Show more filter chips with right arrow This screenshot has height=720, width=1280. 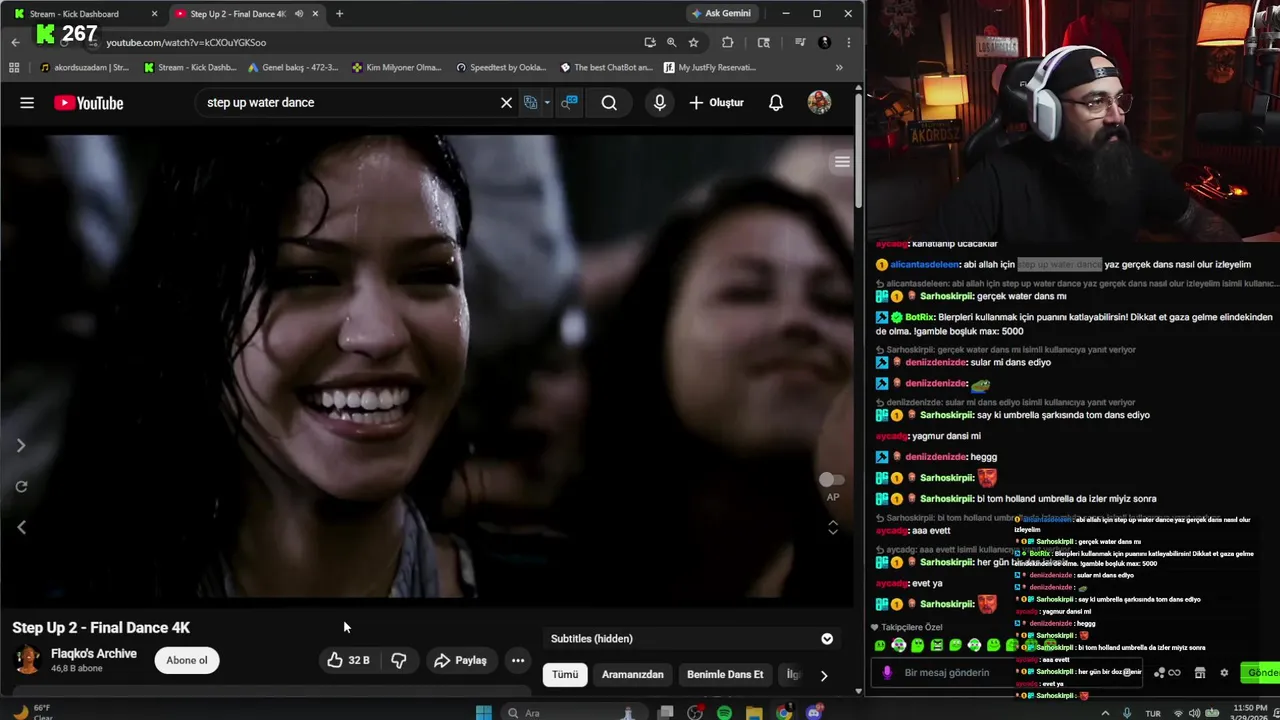(x=823, y=675)
